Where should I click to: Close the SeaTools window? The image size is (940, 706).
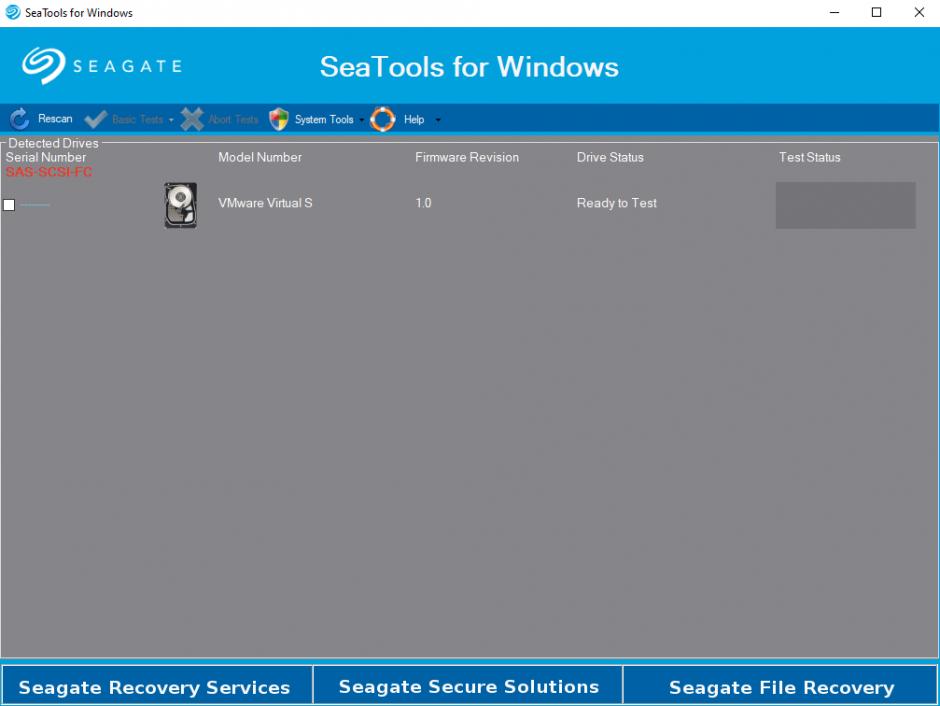pos(919,13)
